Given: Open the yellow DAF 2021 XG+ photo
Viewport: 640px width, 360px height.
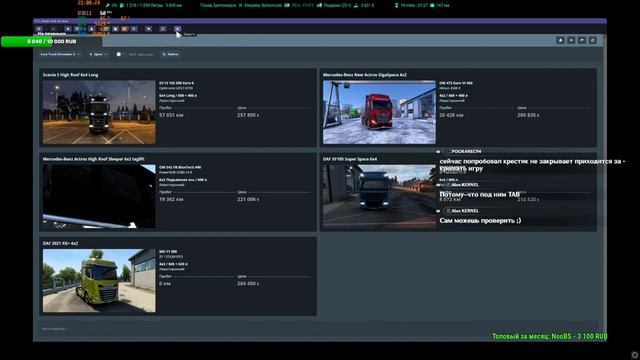Looking at the screenshot, I should coord(99,281).
